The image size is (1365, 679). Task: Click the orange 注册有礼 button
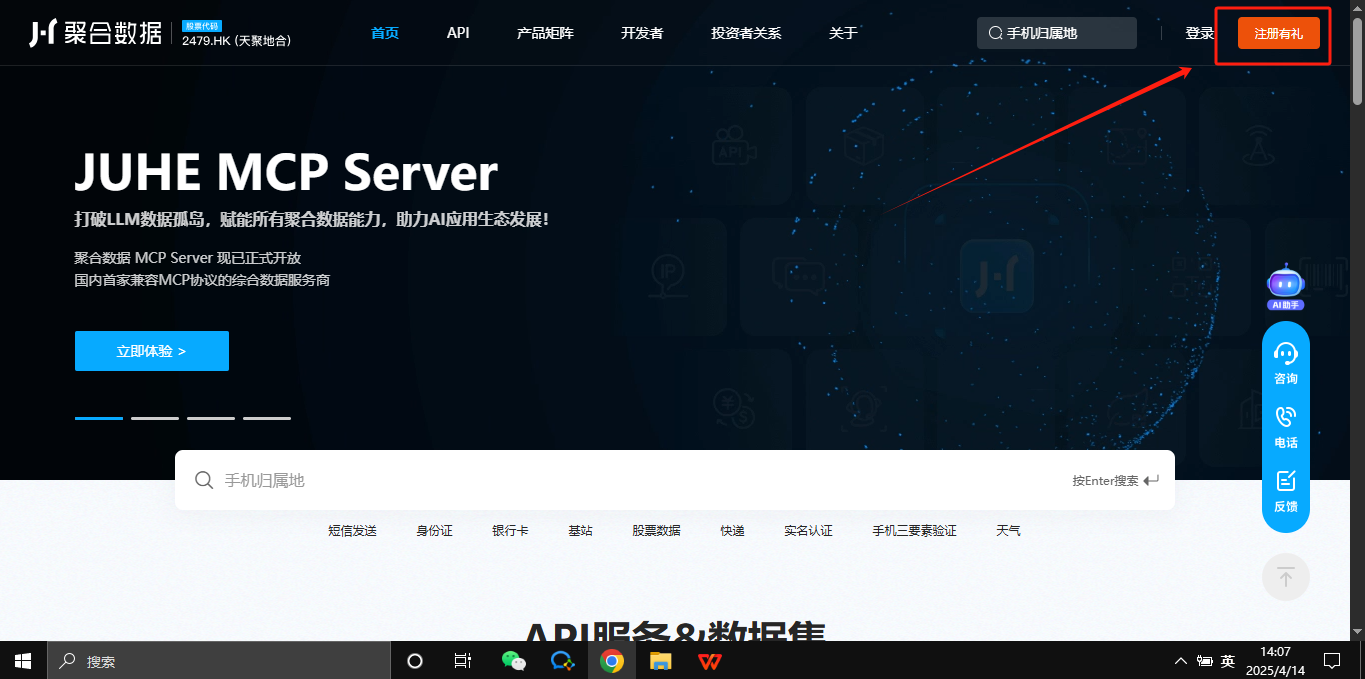pos(1278,33)
